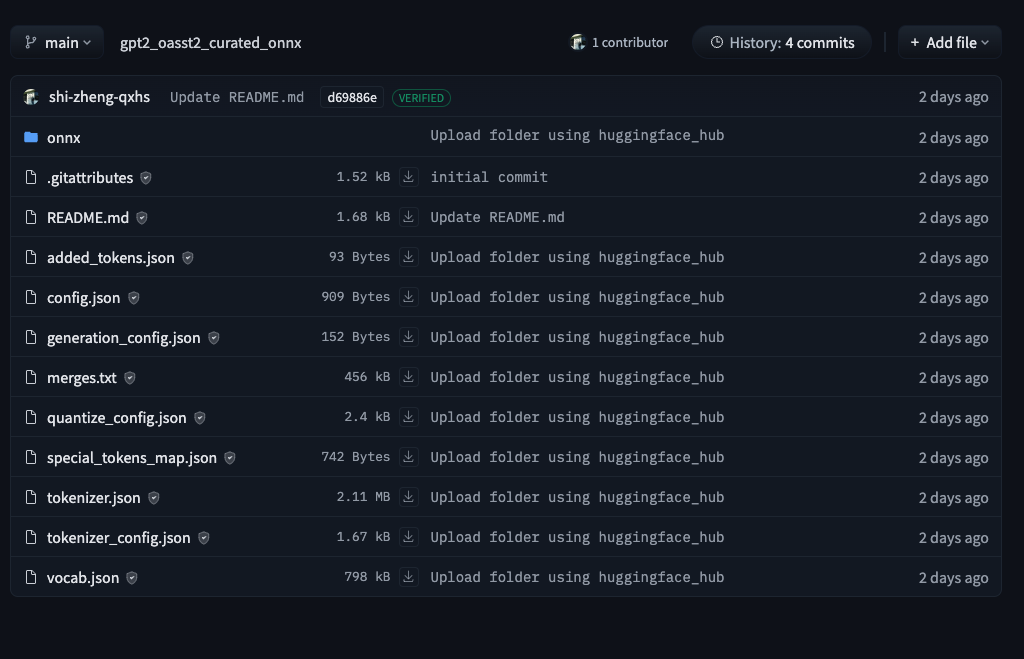
Task: Click 2 days ago in the latest commit header
Action: coord(953,97)
